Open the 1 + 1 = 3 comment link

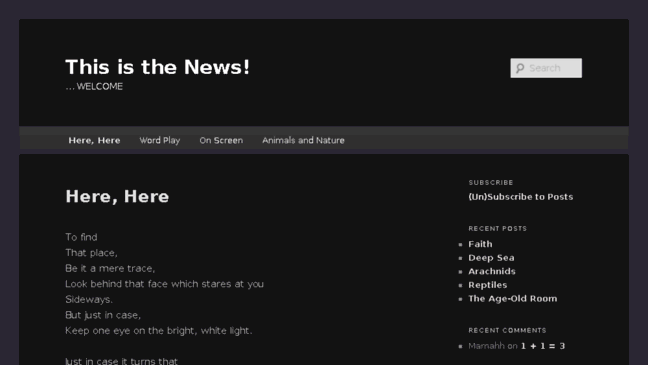click(x=543, y=346)
